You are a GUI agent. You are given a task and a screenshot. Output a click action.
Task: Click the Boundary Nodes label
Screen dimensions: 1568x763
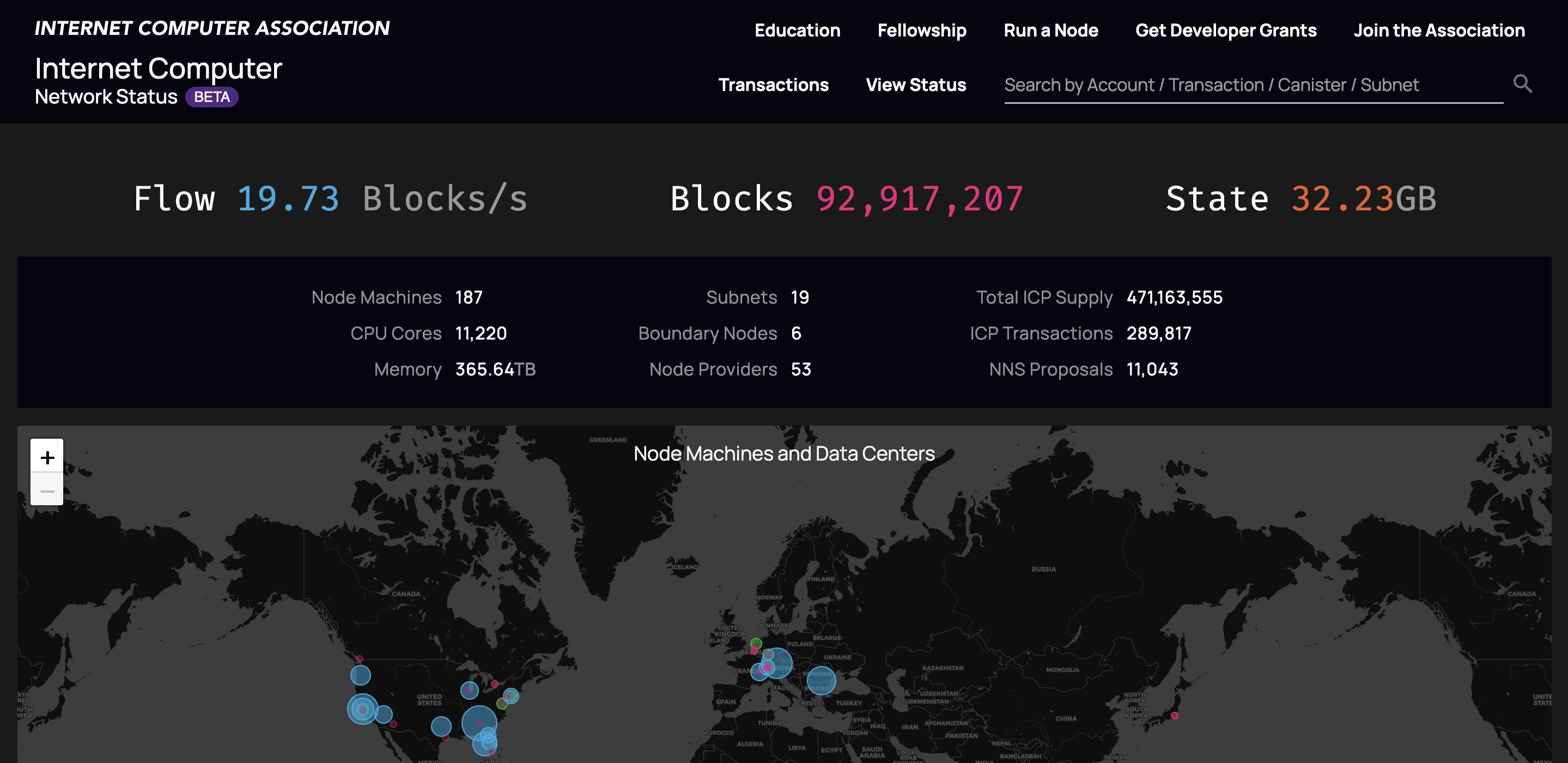707,333
